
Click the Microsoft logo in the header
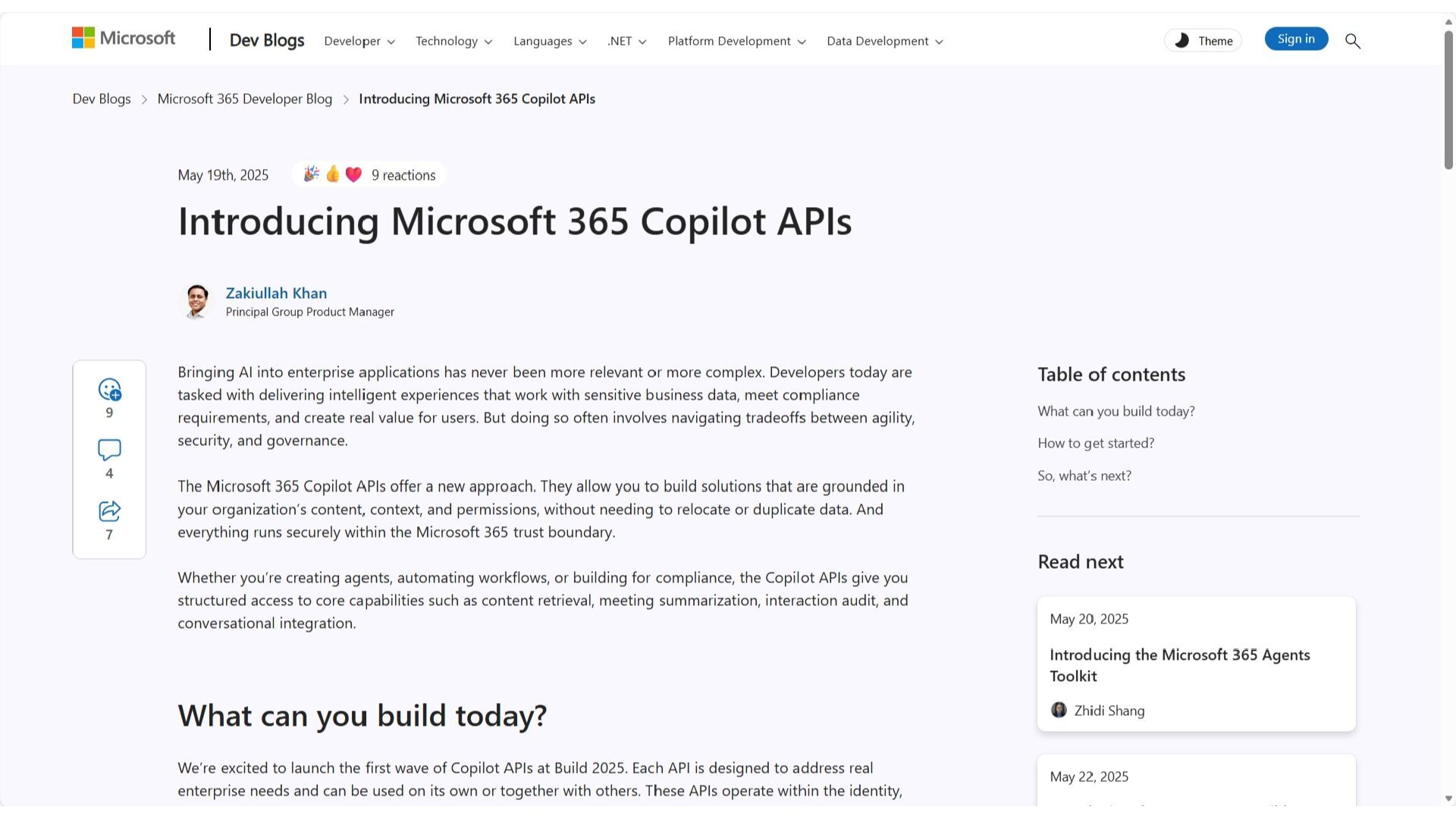click(x=124, y=39)
